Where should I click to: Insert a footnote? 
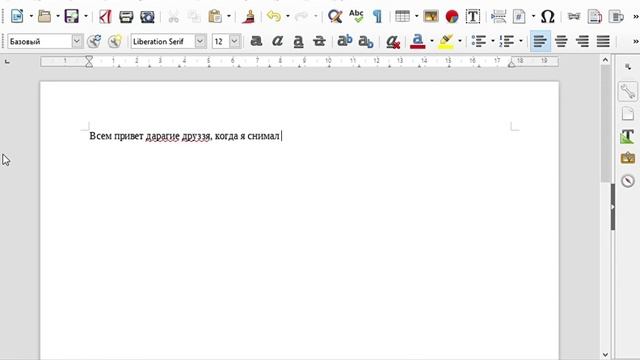[x=595, y=16]
